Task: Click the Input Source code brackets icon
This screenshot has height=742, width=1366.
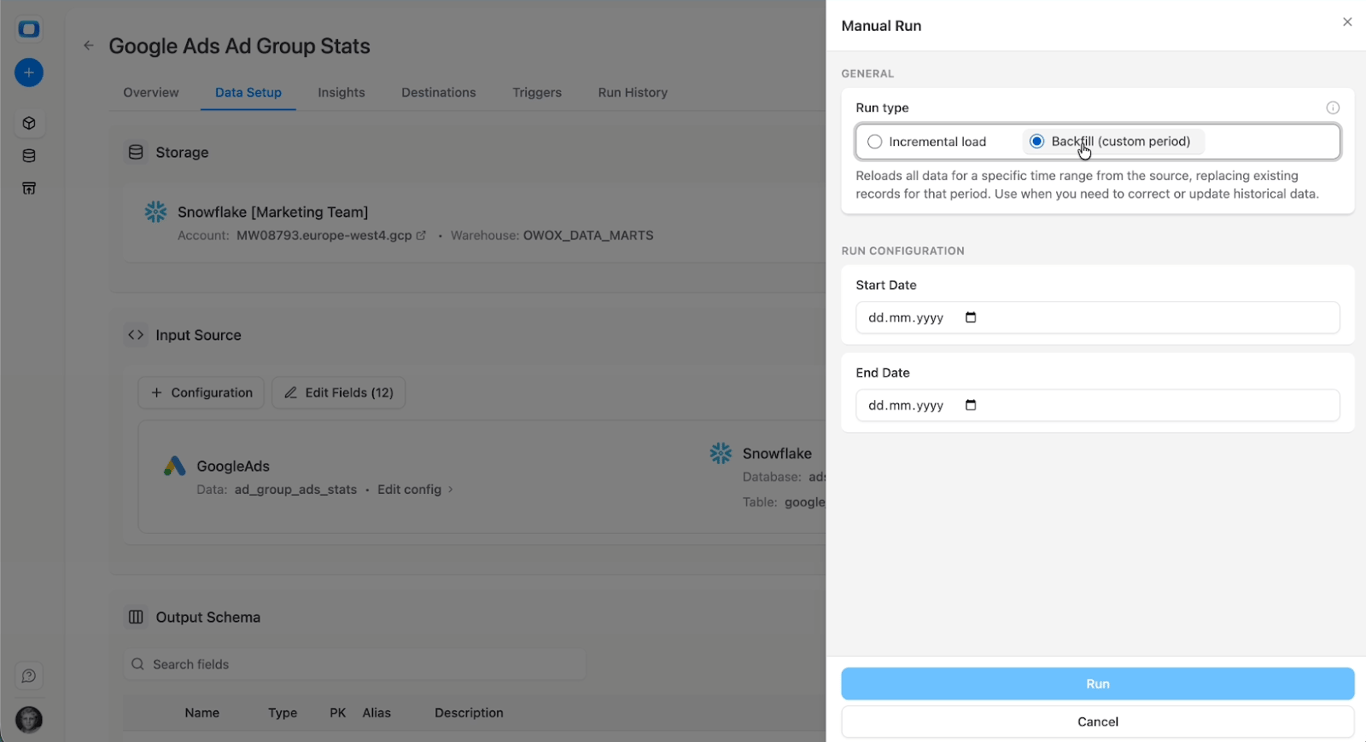Action: (136, 335)
